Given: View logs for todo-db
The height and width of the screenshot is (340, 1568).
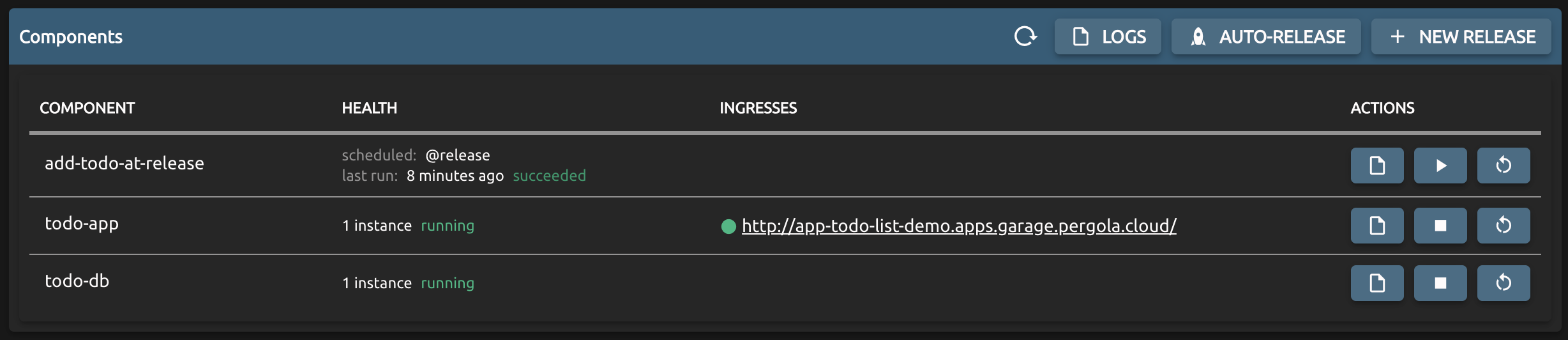Looking at the screenshot, I should pos(1377,283).
